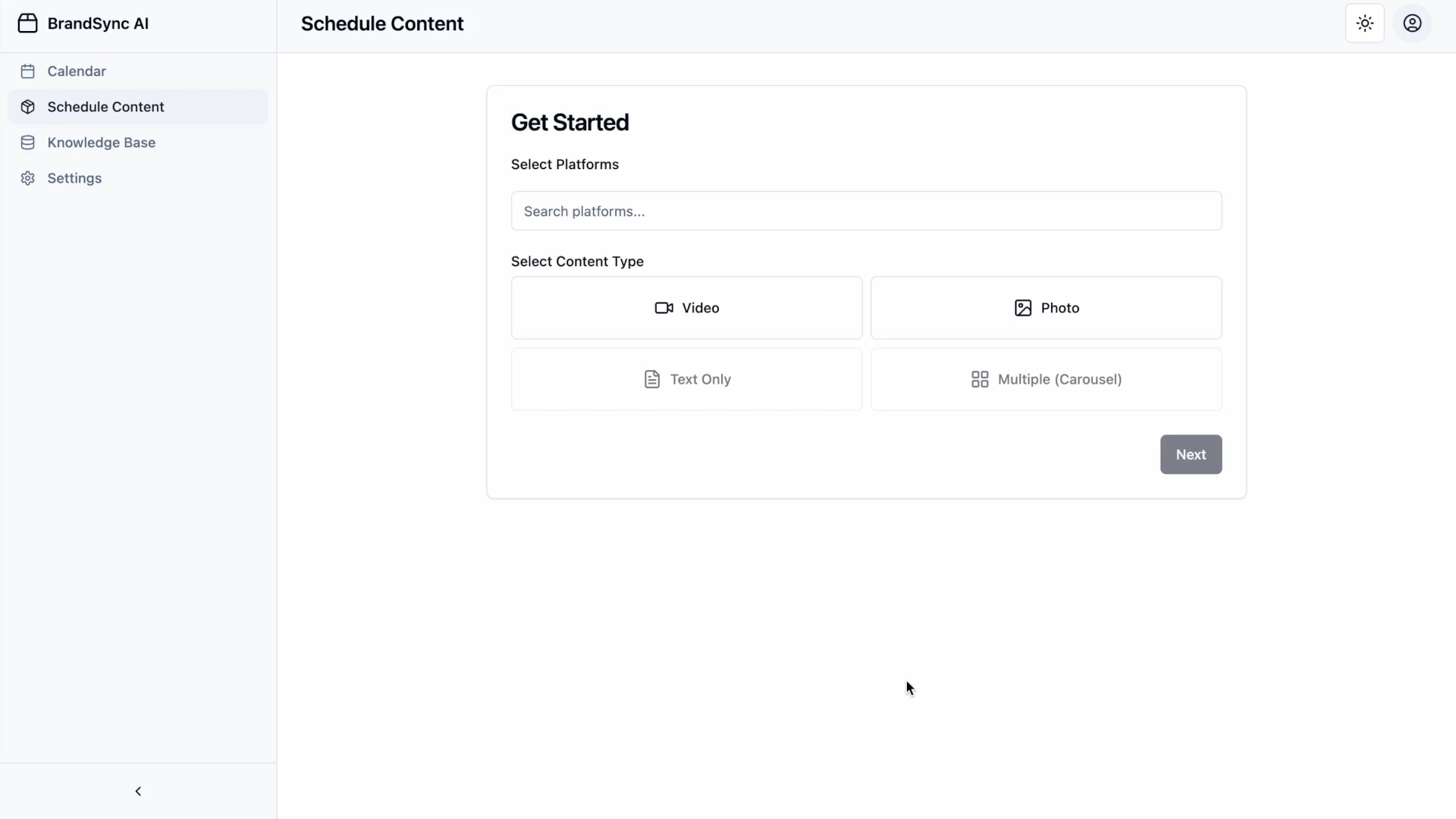Open the Knowledge Base page

coord(102,142)
